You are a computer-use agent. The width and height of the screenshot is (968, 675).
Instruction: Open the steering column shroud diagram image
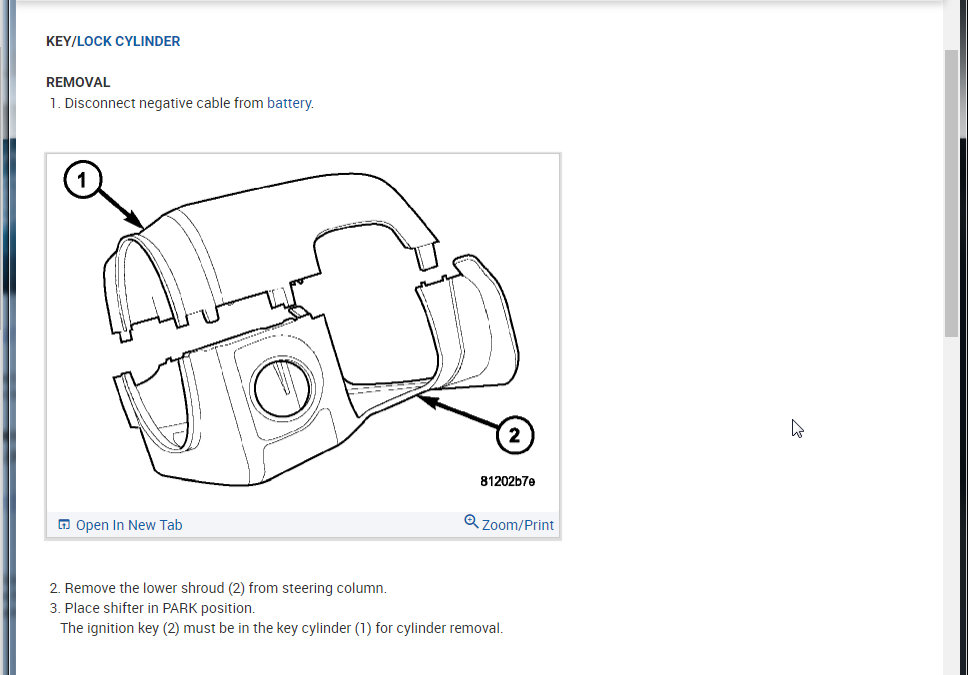(x=303, y=333)
